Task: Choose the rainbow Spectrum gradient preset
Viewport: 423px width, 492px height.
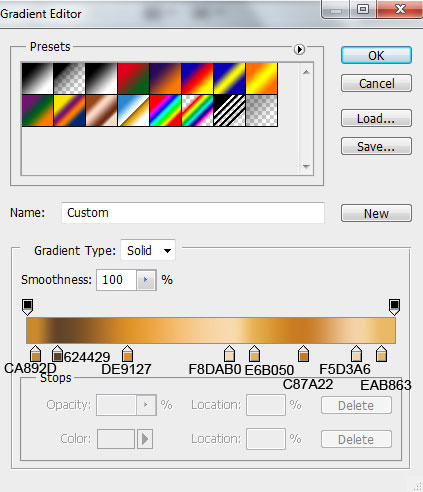Action: (166, 110)
